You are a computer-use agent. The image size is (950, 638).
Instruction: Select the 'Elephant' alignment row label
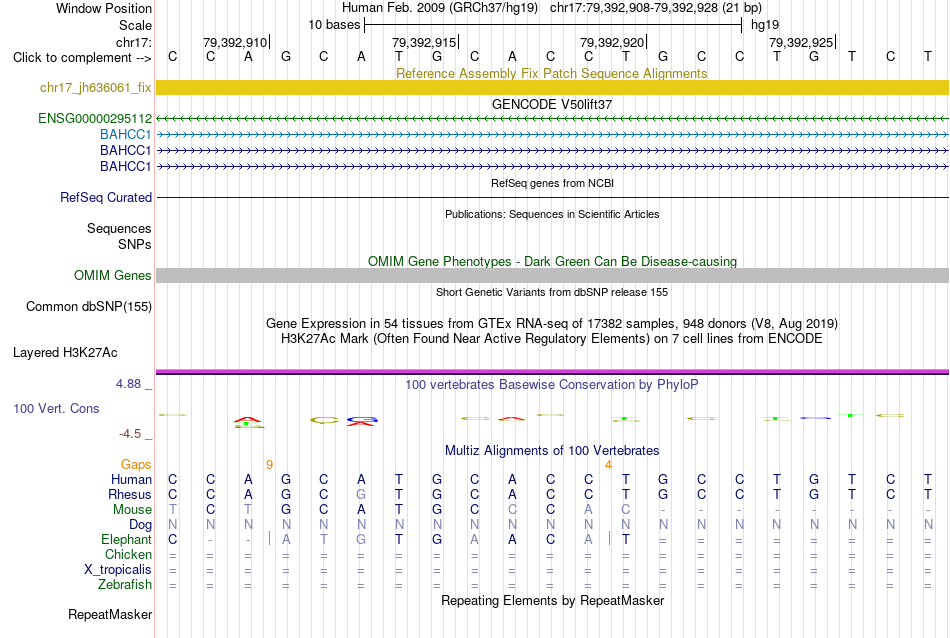coord(127,540)
